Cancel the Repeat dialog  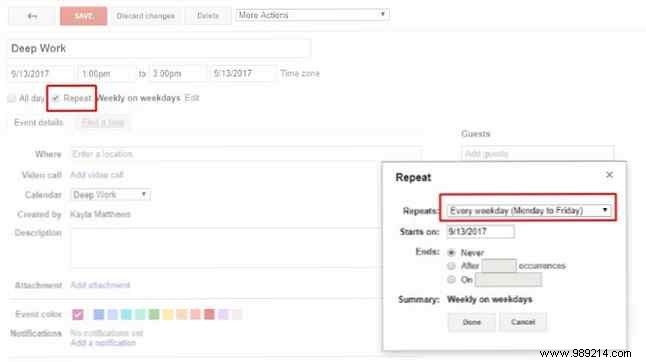click(x=523, y=322)
